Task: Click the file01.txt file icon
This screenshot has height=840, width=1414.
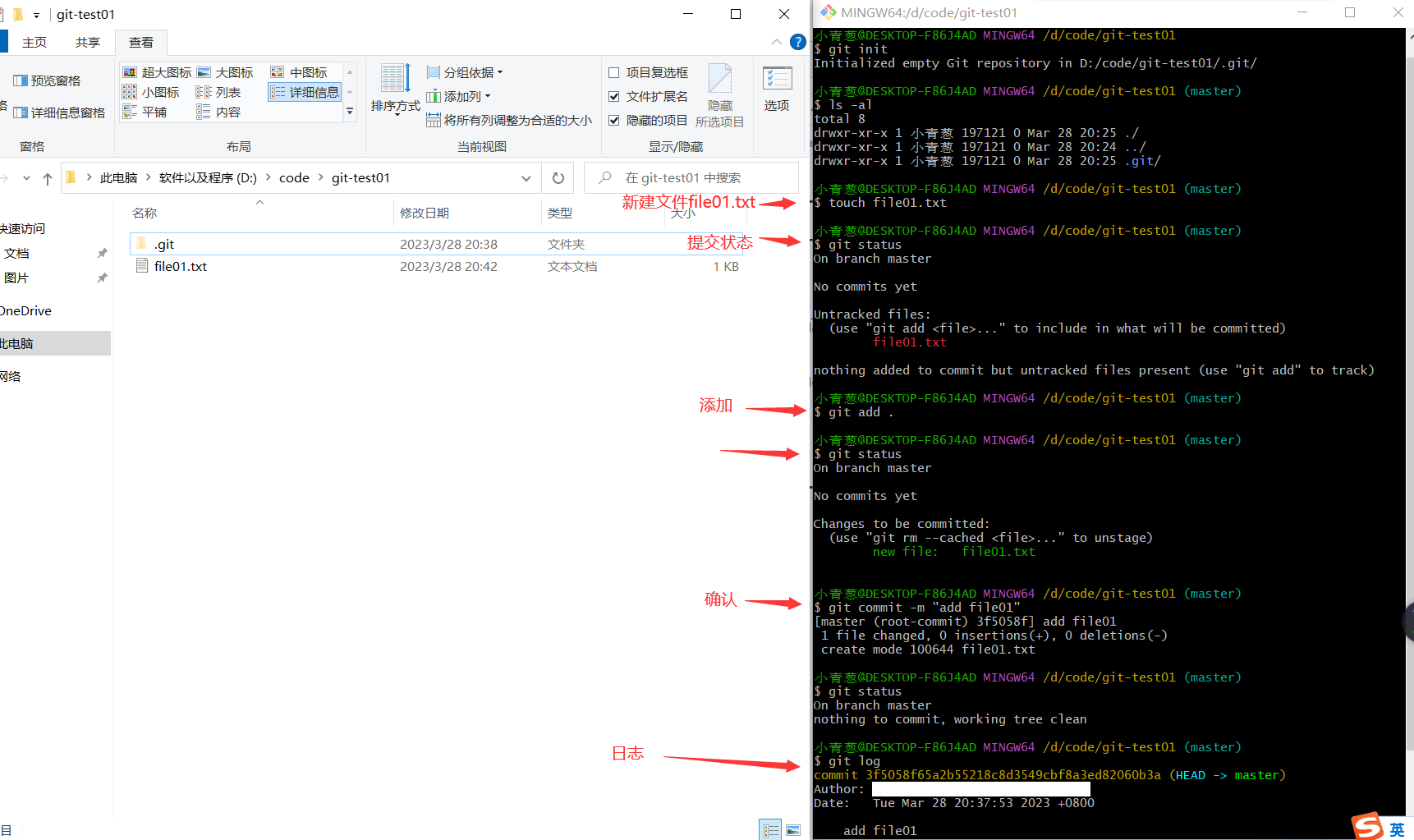Action: pos(142,266)
